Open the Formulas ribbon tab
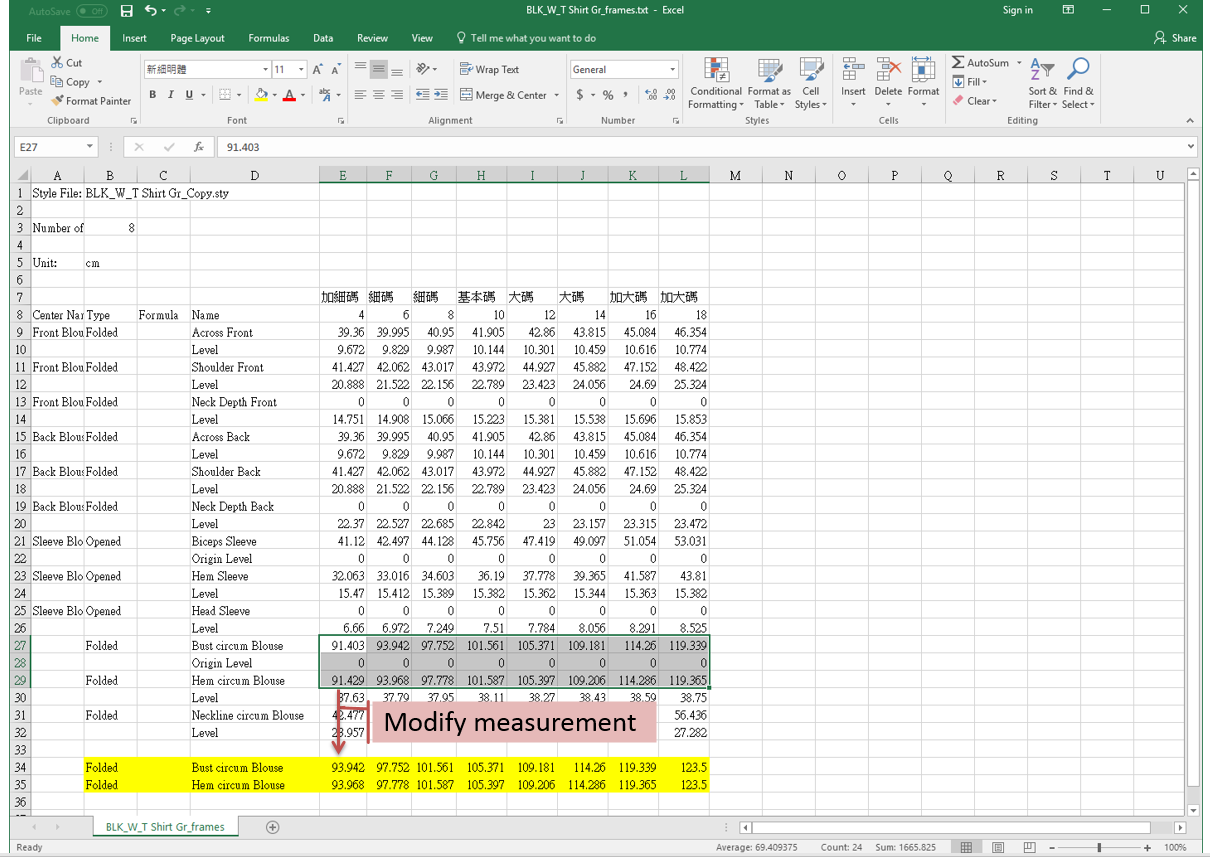 coord(268,38)
